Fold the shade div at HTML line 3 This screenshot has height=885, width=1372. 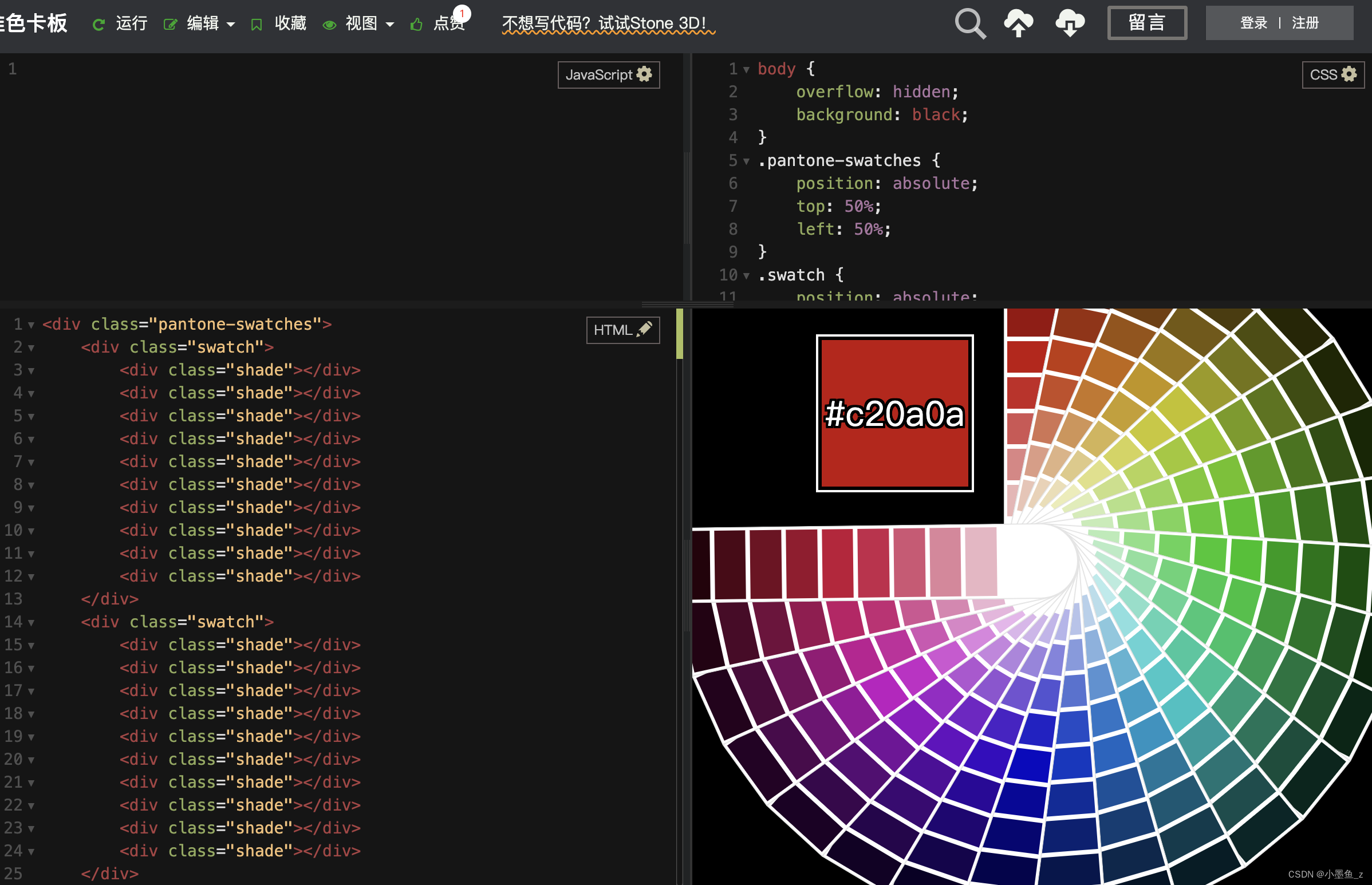pos(31,372)
